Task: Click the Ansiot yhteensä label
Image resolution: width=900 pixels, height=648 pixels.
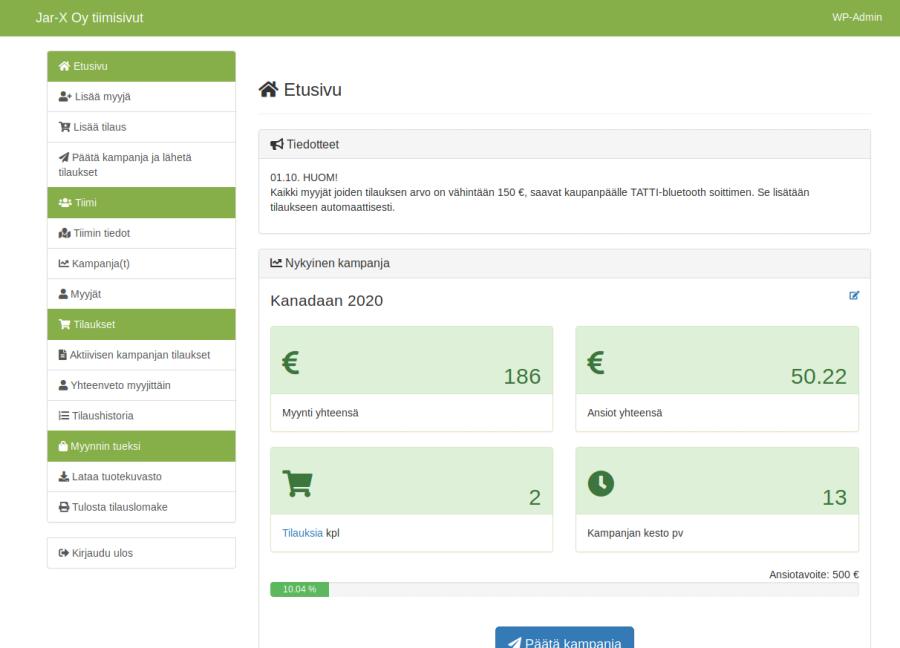Action: click(x=624, y=413)
